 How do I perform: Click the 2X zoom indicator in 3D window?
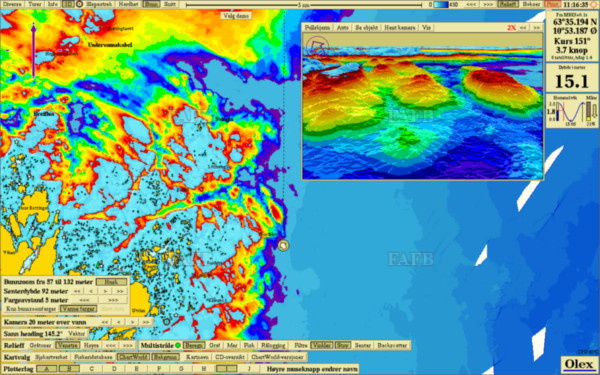[x=511, y=28]
